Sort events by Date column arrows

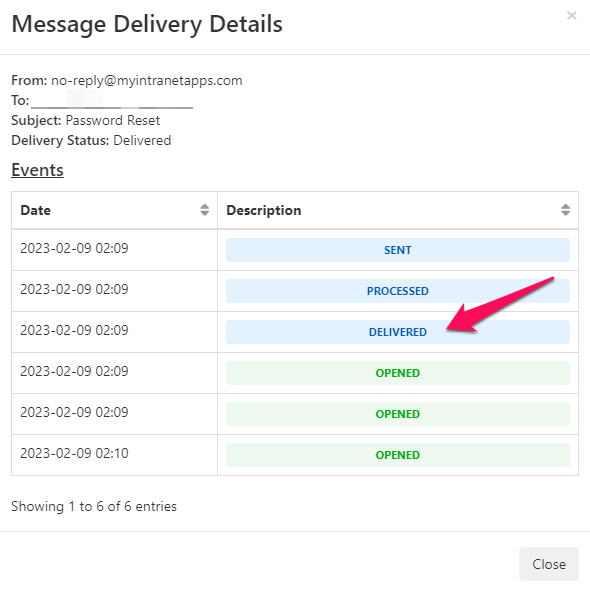204,210
